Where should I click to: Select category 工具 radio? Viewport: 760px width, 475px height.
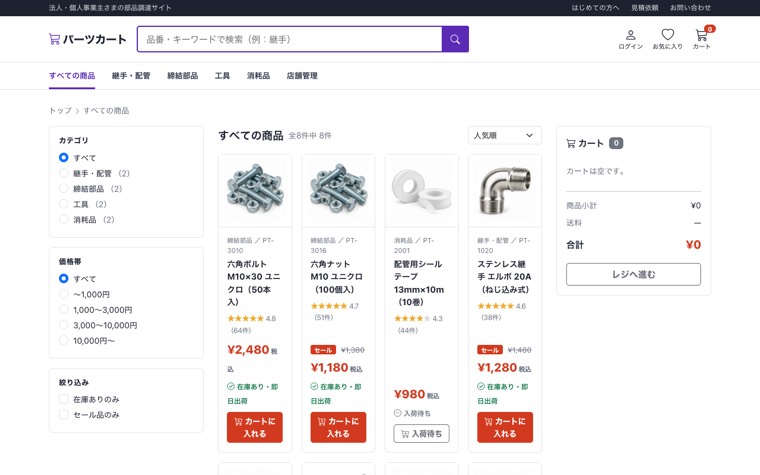[x=63, y=204]
